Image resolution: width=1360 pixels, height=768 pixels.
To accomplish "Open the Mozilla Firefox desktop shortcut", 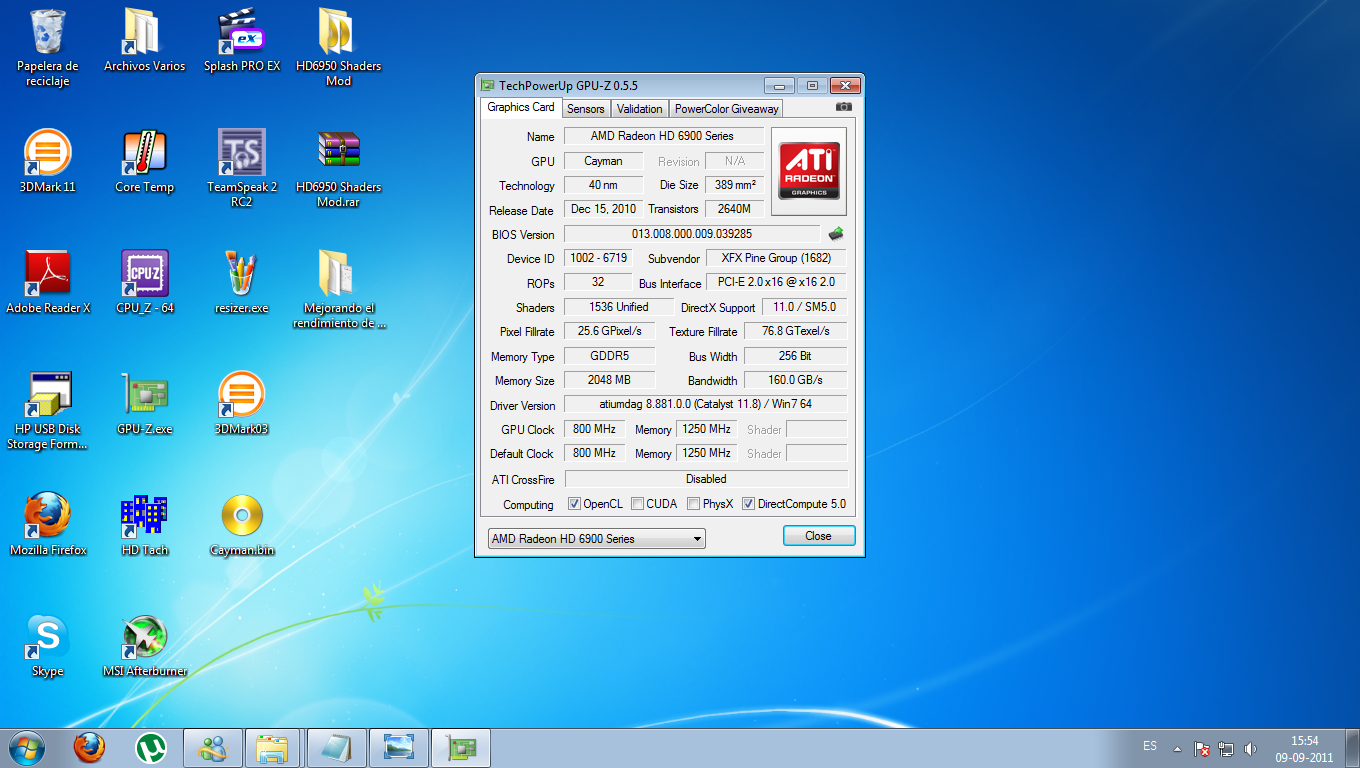I will [48, 516].
